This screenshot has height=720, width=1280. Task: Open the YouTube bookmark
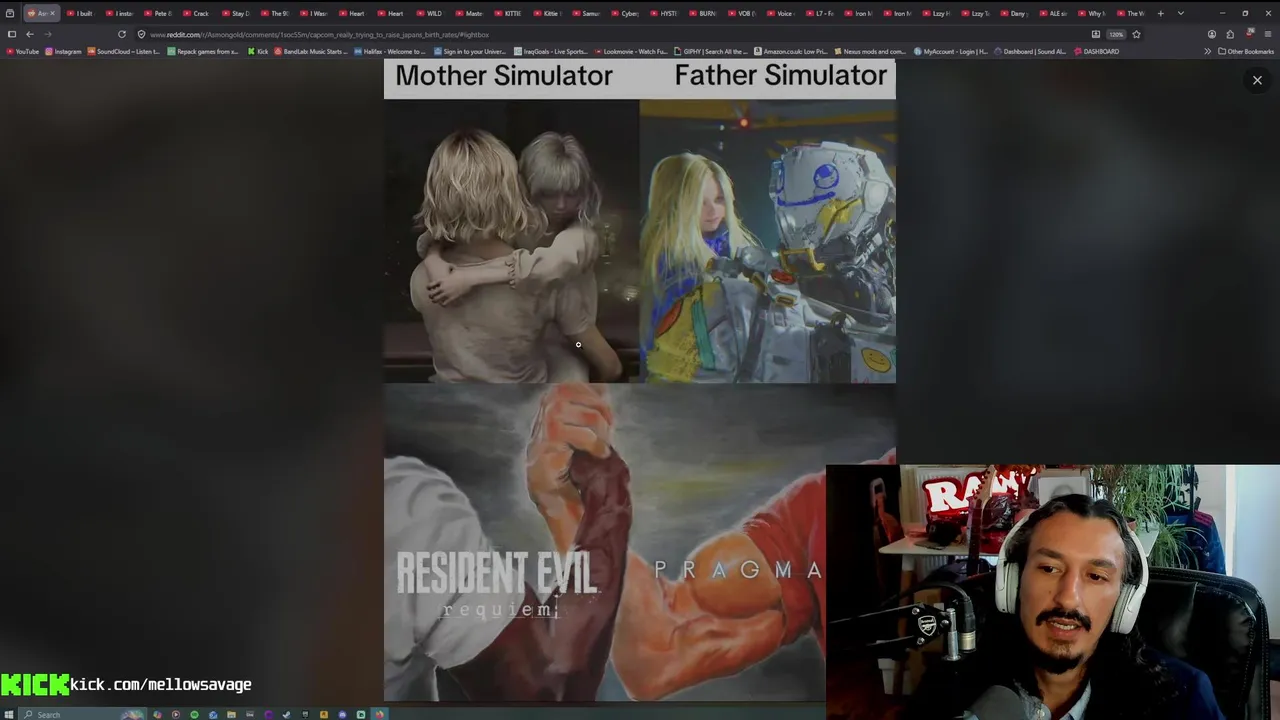click(23, 51)
